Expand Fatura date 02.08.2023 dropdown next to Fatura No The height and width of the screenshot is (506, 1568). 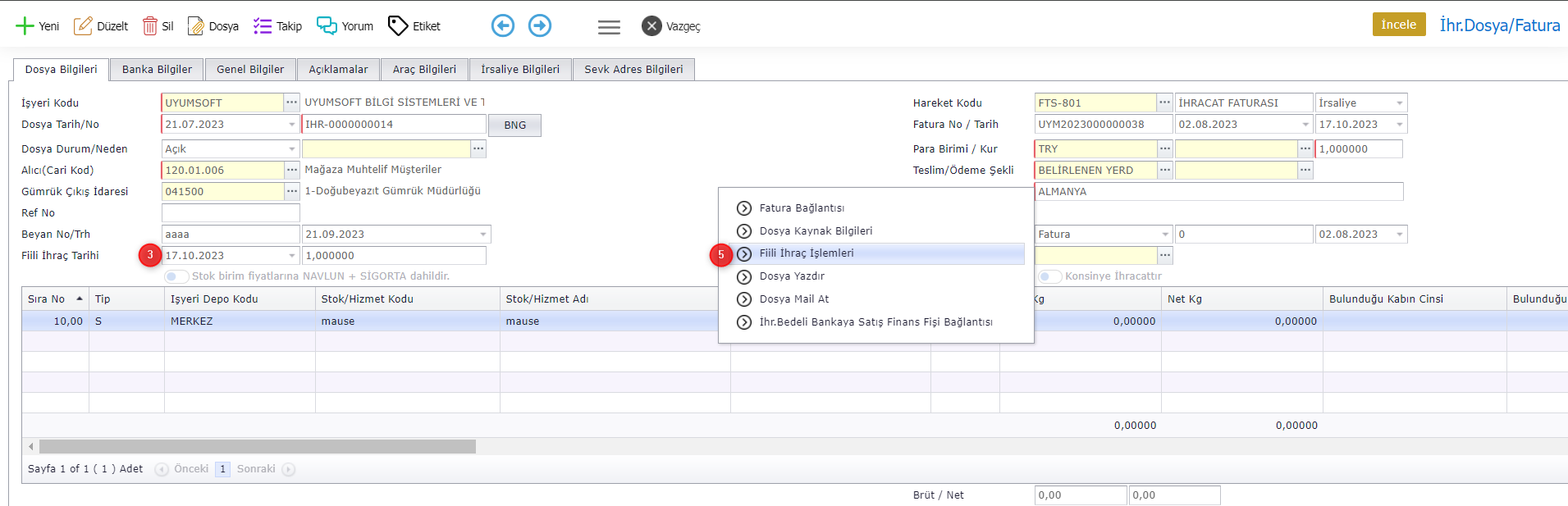point(1305,125)
